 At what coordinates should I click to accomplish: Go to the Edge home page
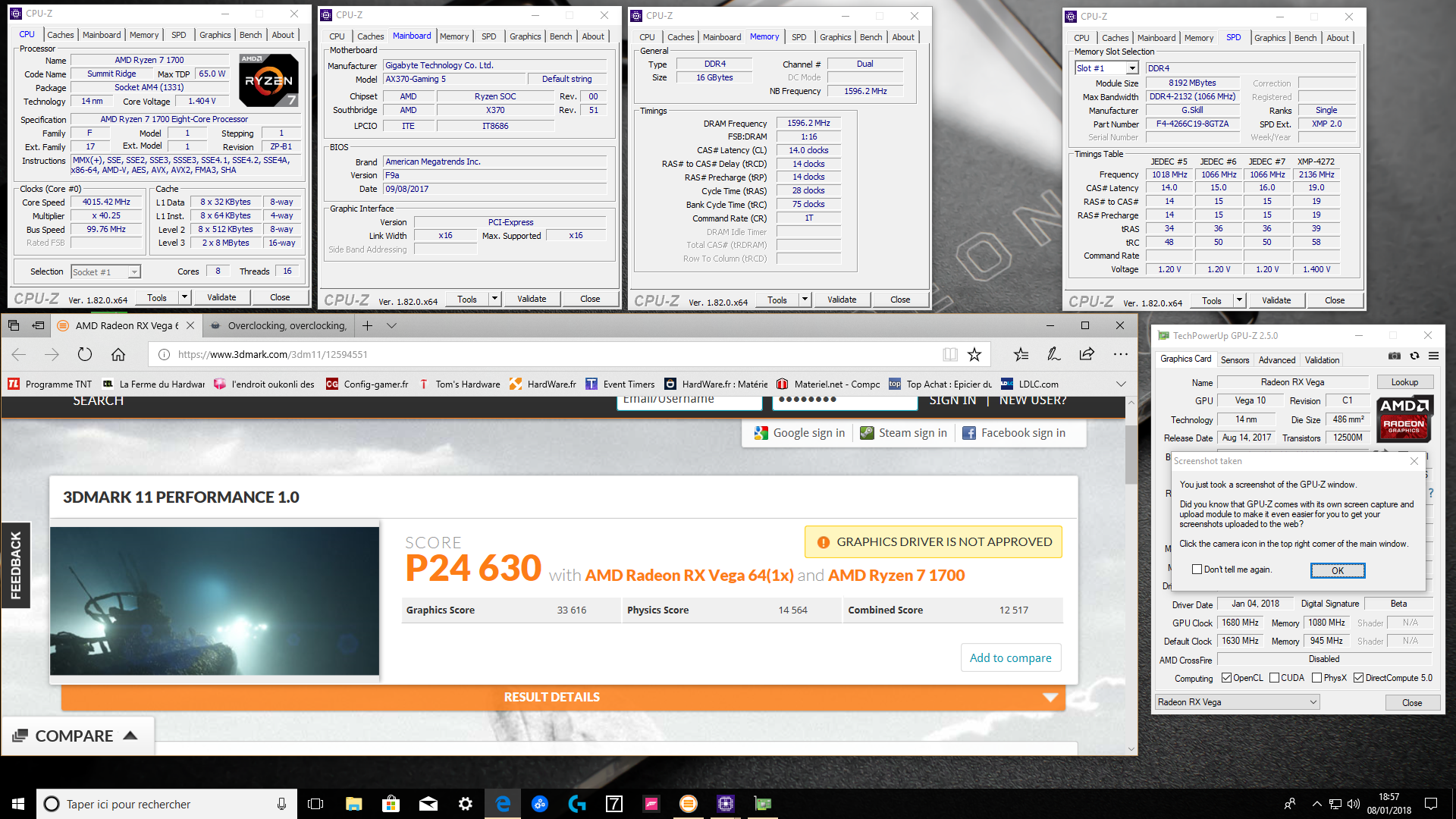pyautogui.click(x=118, y=354)
